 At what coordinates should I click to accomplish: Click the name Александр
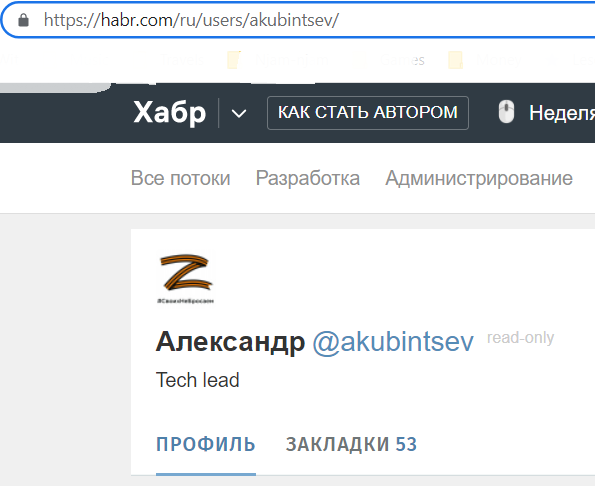tap(230, 342)
